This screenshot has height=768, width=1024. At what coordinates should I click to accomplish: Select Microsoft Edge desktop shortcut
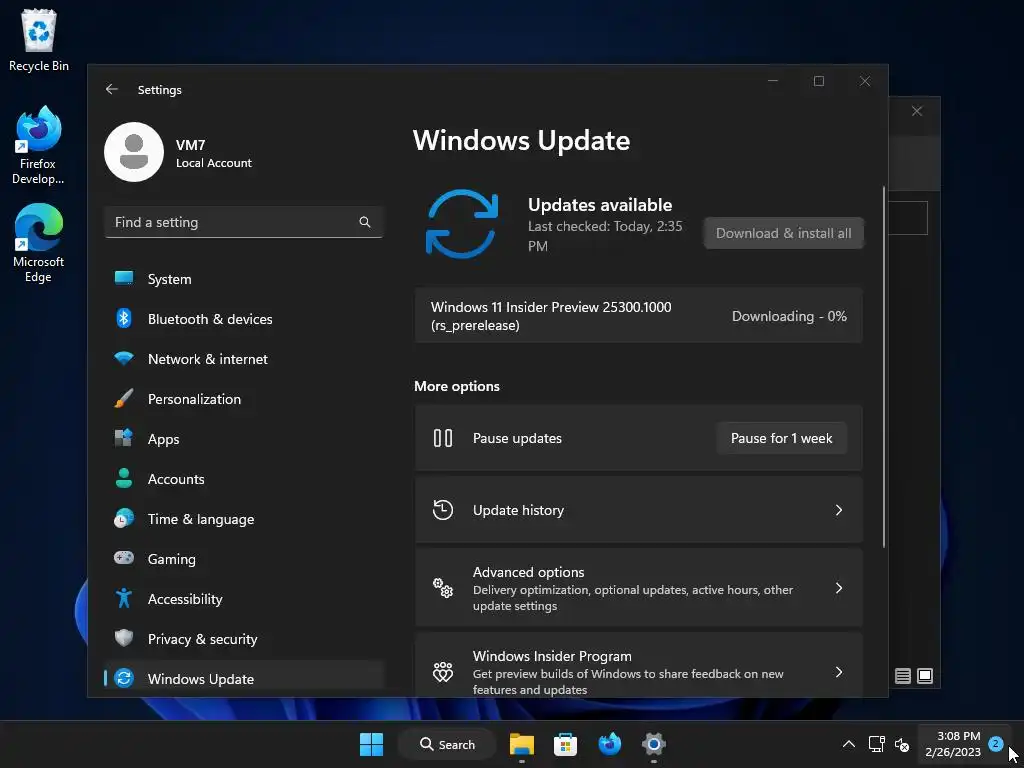click(39, 243)
